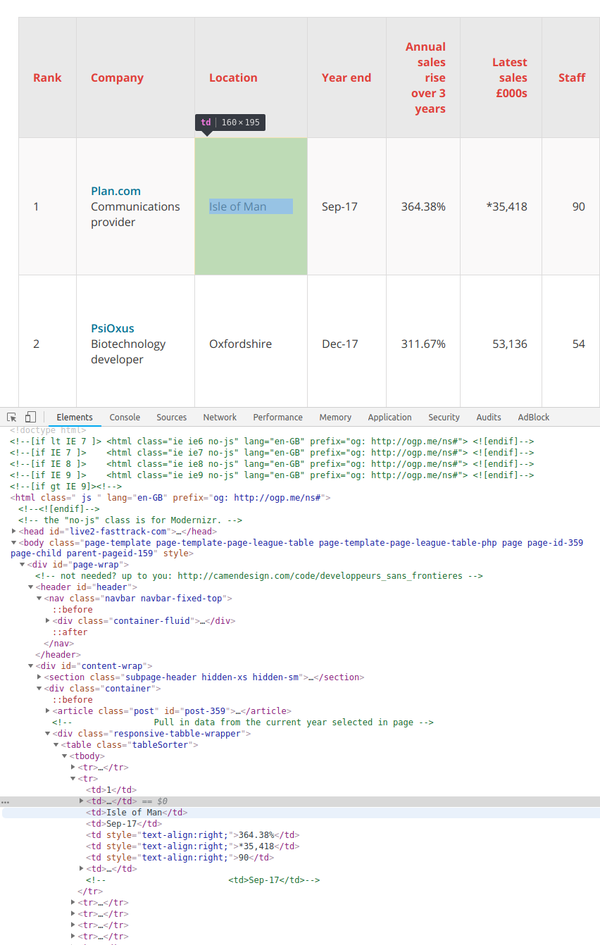
Task: Collapse the div page-wrap node
Action: tap(22, 565)
